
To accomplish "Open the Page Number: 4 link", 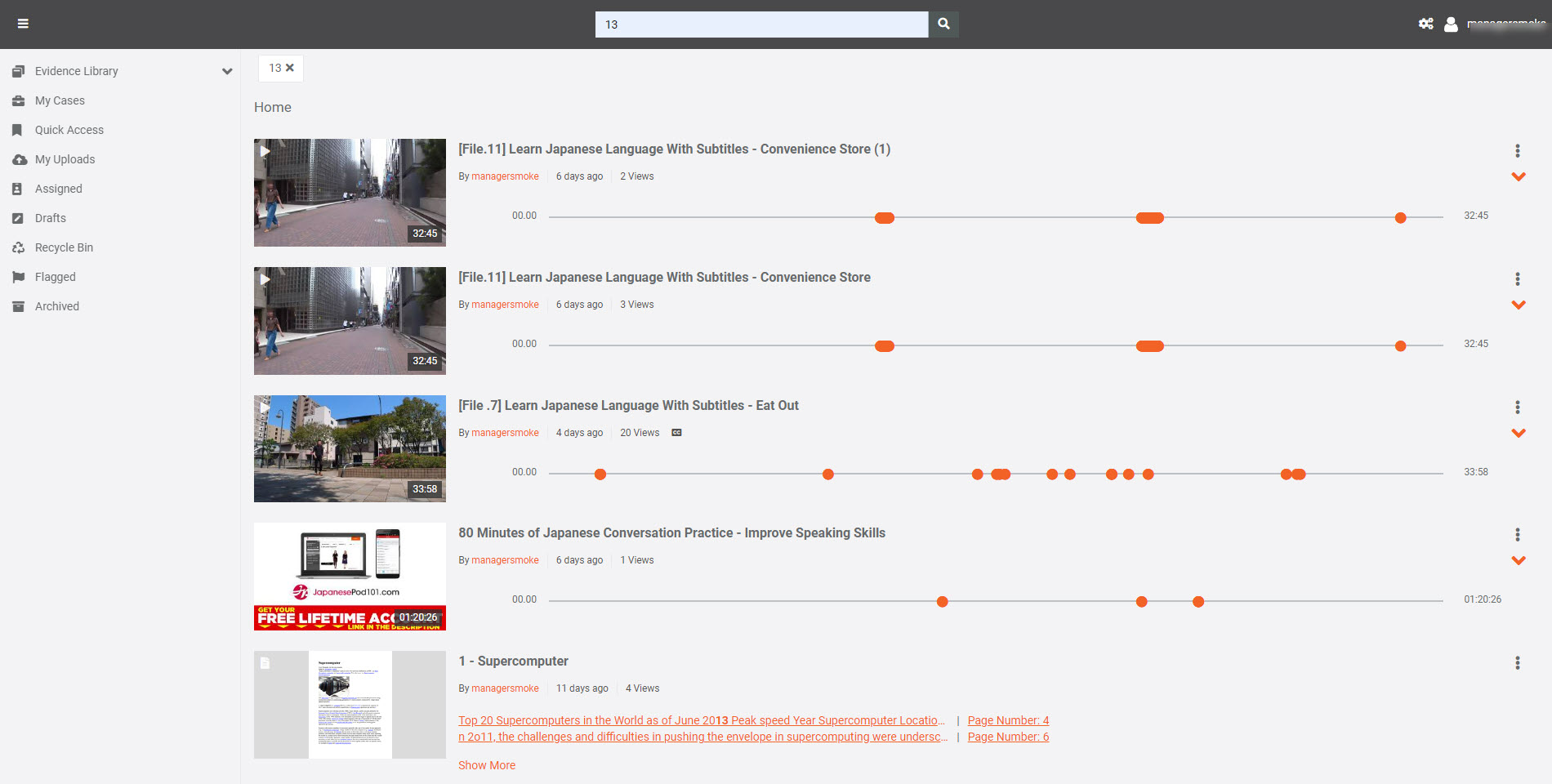I will click(x=1008, y=720).
